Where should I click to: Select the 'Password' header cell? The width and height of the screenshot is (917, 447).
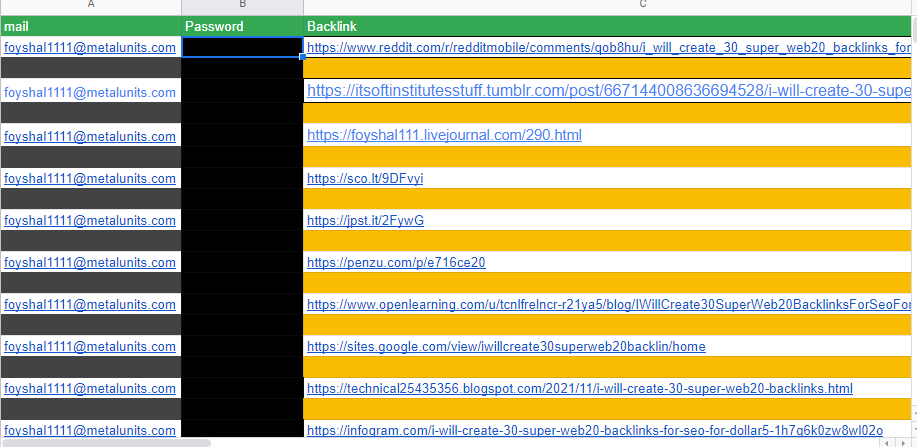tap(242, 26)
